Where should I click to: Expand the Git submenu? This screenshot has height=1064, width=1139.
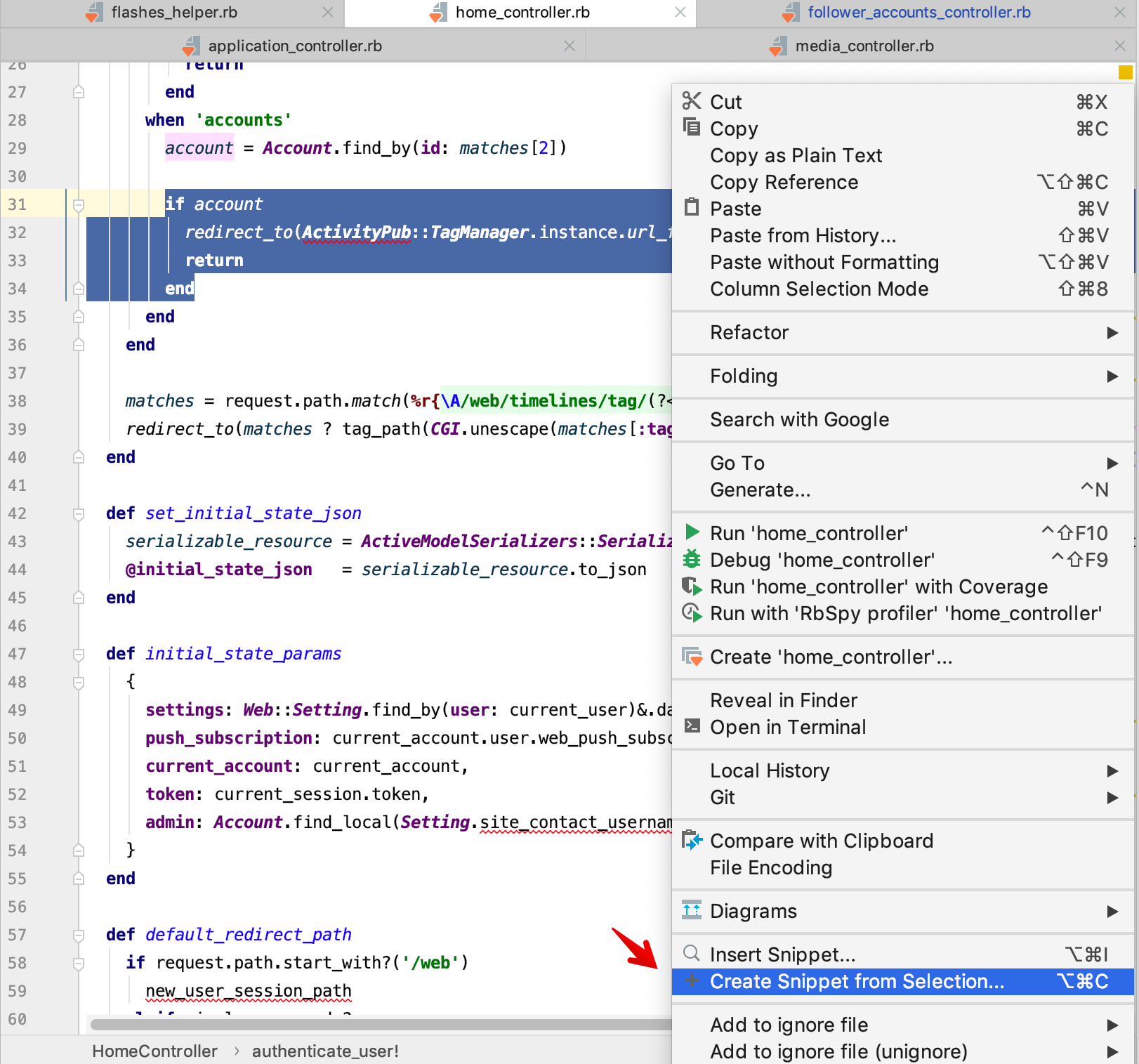click(1112, 797)
